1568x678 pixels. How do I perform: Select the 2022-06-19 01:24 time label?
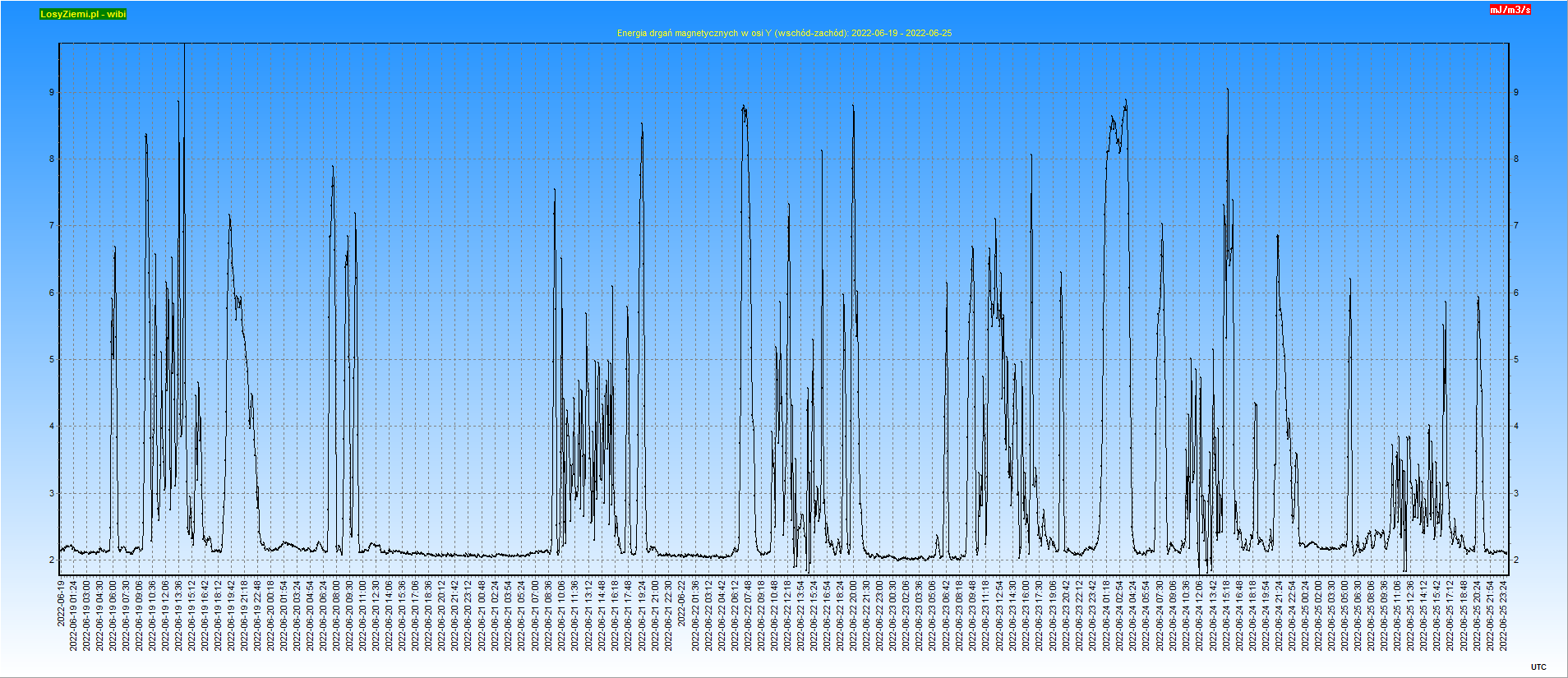point(74,616)
